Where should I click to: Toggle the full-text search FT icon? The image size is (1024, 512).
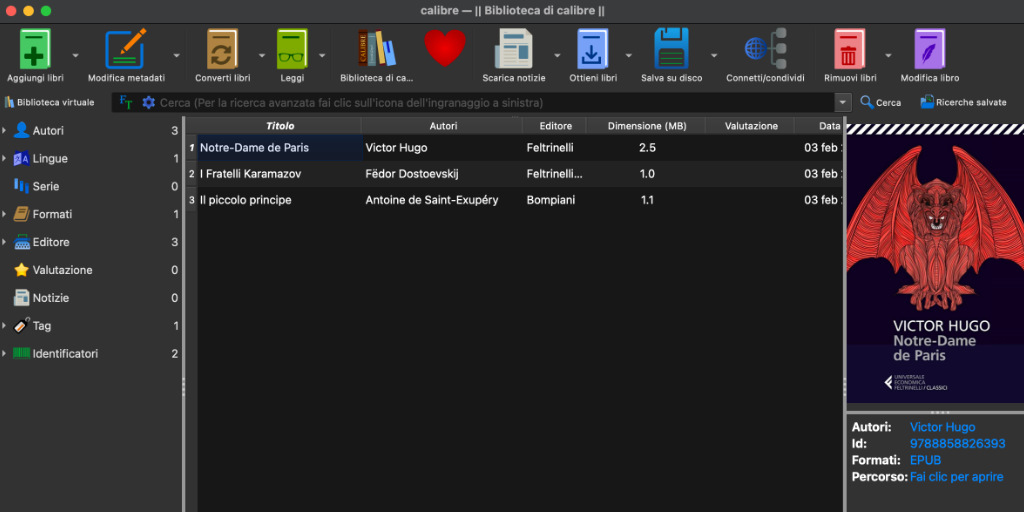tap(125, 103)
